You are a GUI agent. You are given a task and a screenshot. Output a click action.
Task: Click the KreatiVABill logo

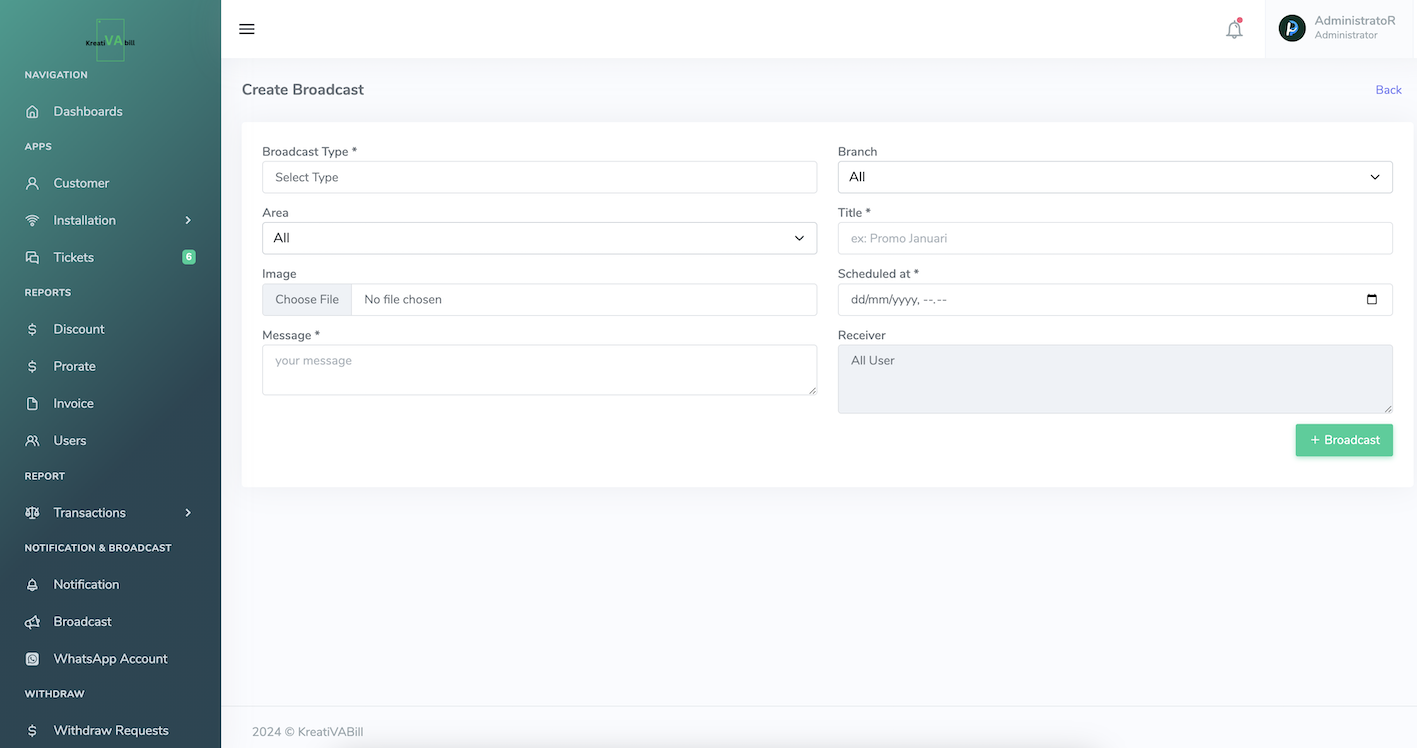point(110,41)
